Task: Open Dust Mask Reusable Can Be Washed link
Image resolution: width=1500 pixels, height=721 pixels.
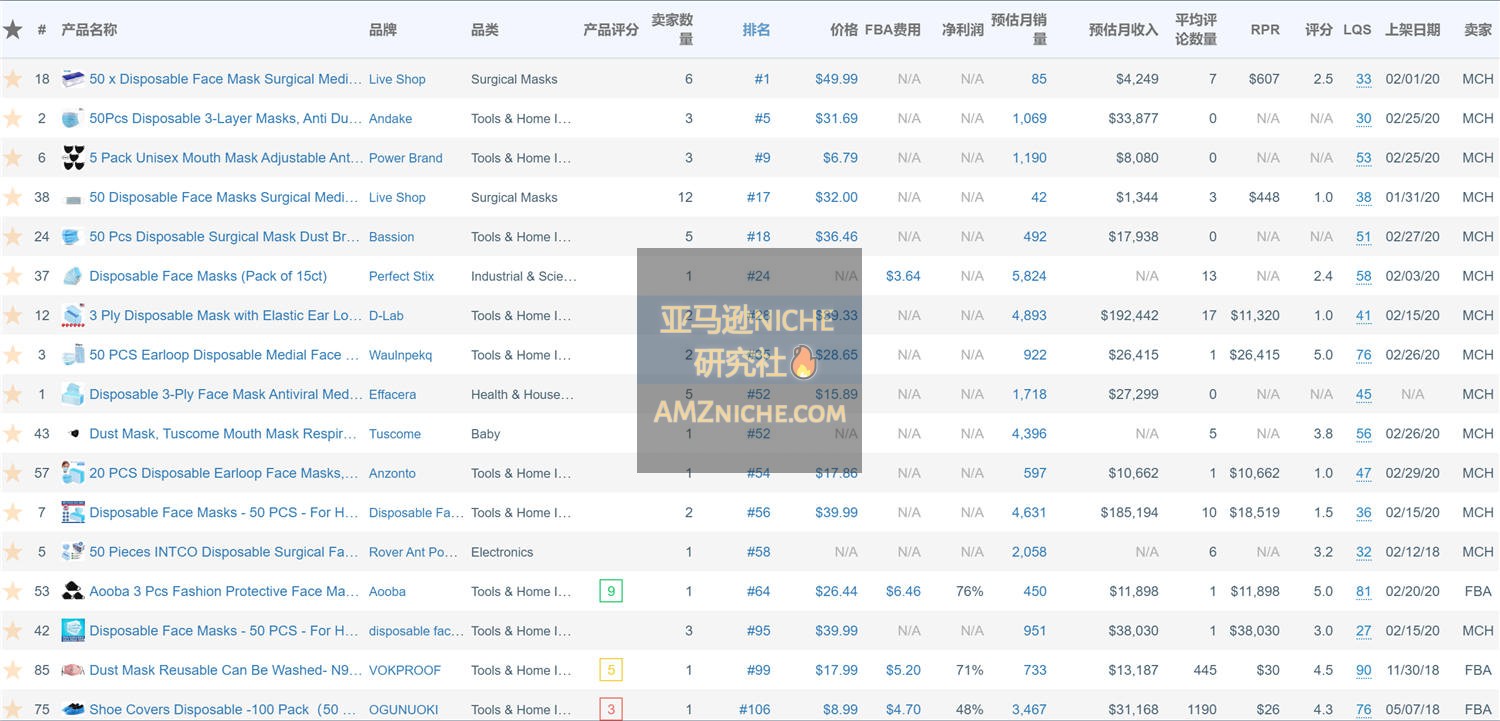Action: point(223,670)
